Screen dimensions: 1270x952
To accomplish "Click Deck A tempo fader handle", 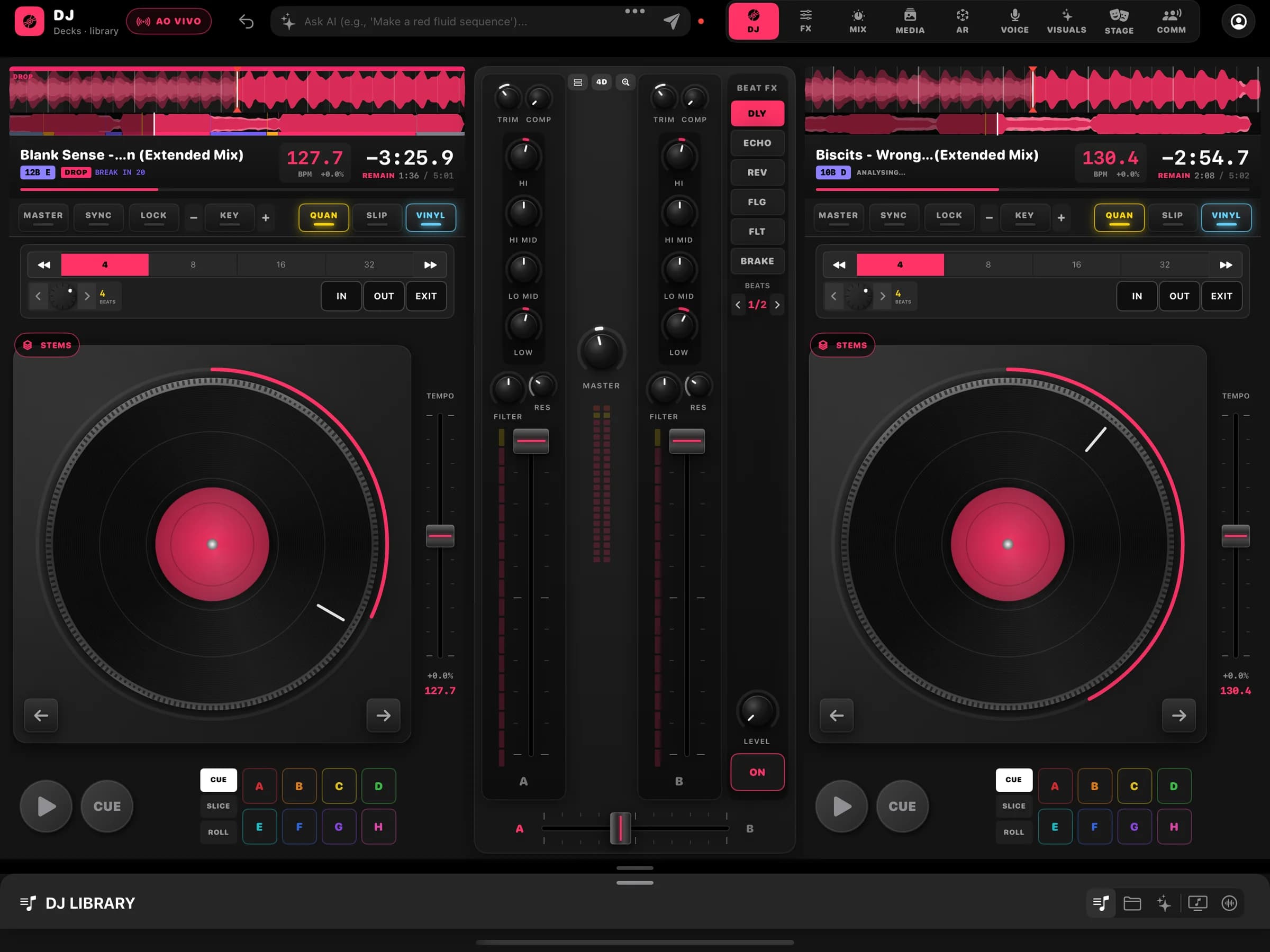I will tap(440, 535).
